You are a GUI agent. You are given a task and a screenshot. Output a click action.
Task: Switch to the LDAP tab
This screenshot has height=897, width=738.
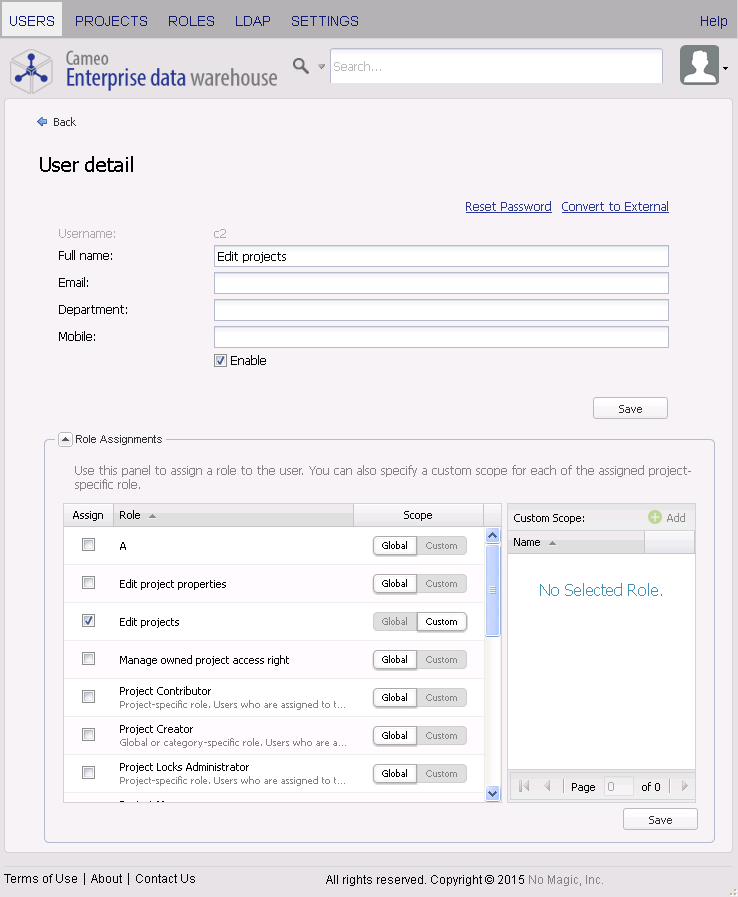coord(253,21)
